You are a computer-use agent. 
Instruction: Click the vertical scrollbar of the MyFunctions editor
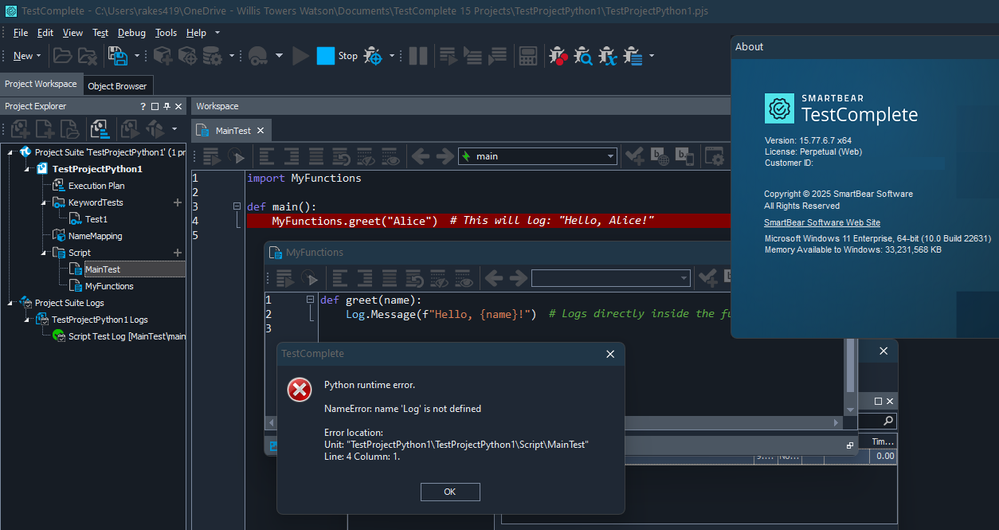coord(850,366)
